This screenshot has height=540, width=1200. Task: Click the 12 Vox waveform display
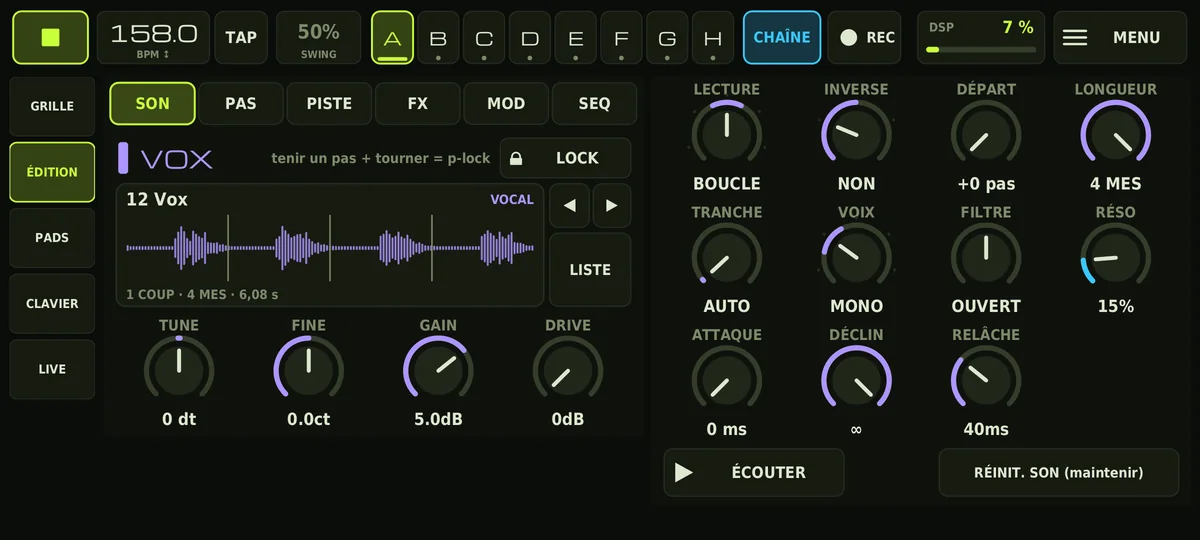coord(330,245)
